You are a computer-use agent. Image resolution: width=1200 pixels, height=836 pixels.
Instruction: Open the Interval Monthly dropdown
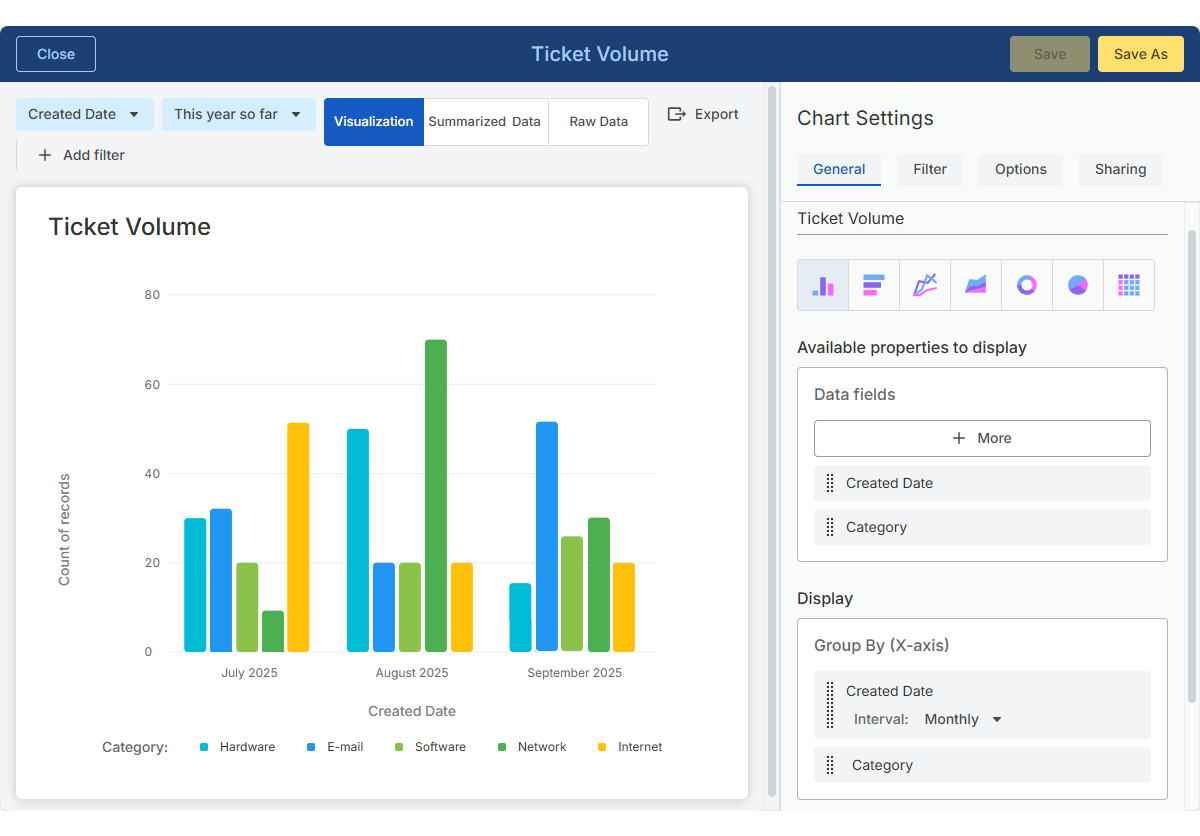tap(963, 719)
